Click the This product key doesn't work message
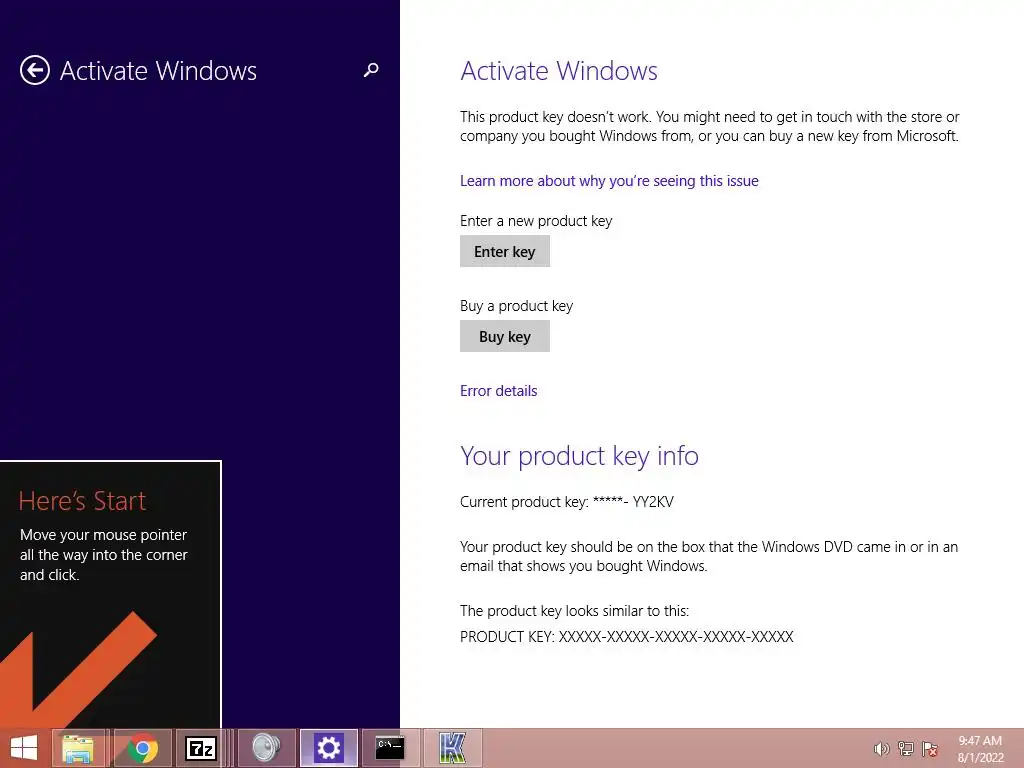The width and height of the screenshot is (1024, 768). point(710,126)
